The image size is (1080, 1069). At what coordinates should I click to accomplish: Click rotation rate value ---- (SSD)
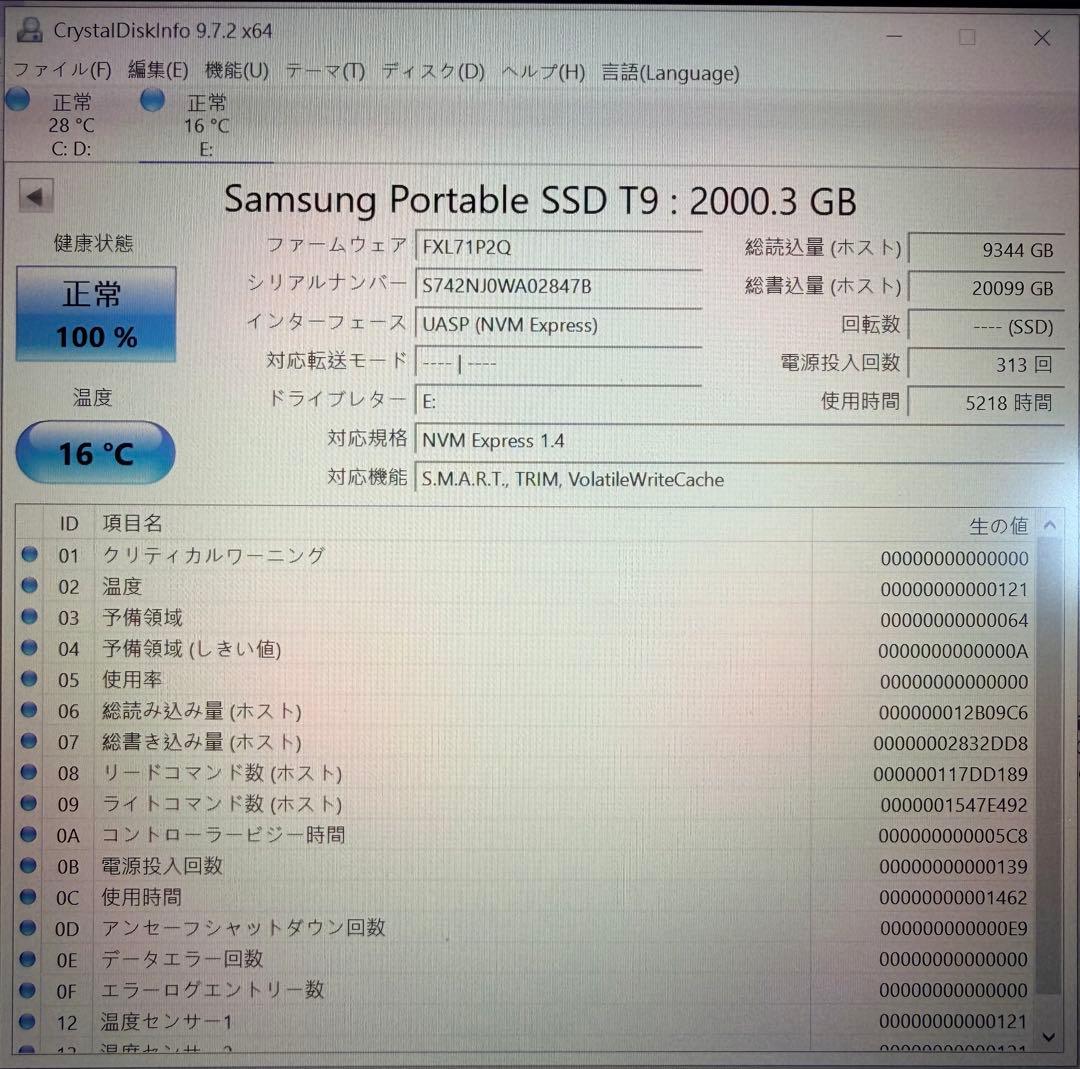pyautogui.click(x=986, y=326)
